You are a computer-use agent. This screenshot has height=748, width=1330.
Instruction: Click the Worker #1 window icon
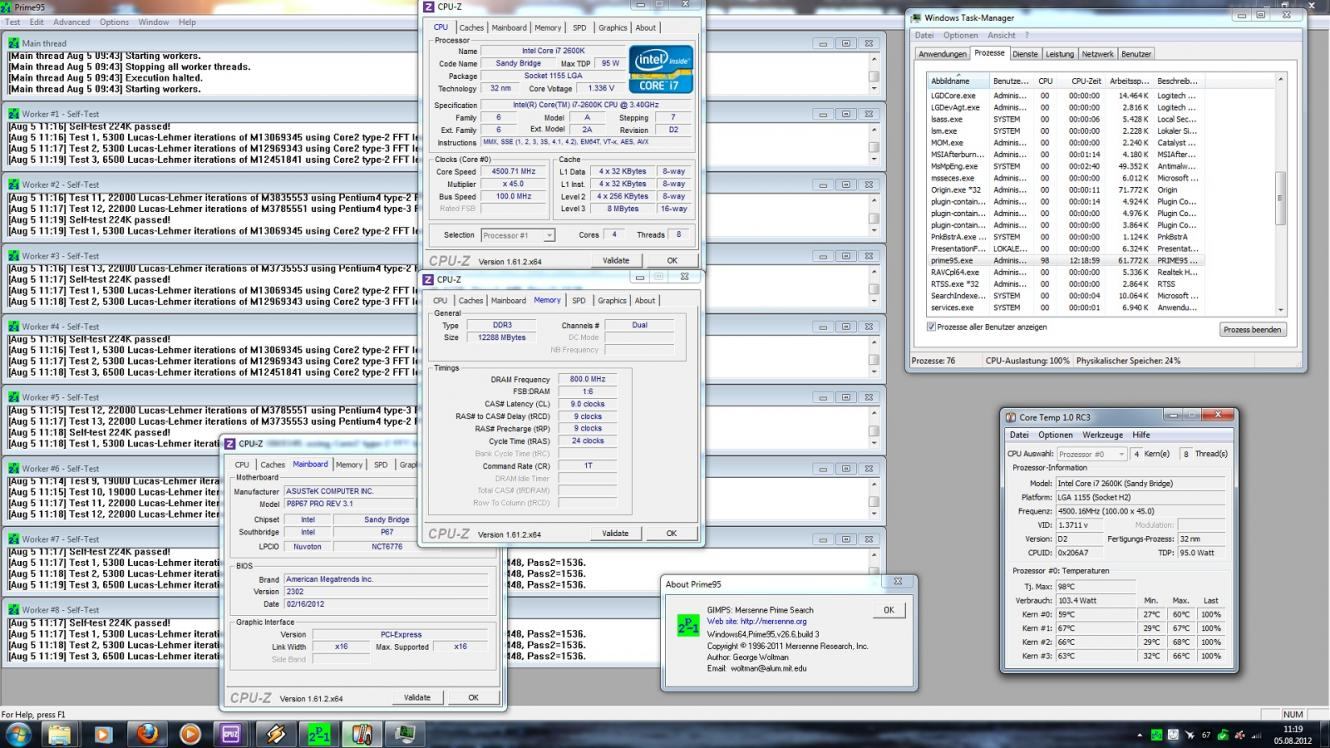14,114
